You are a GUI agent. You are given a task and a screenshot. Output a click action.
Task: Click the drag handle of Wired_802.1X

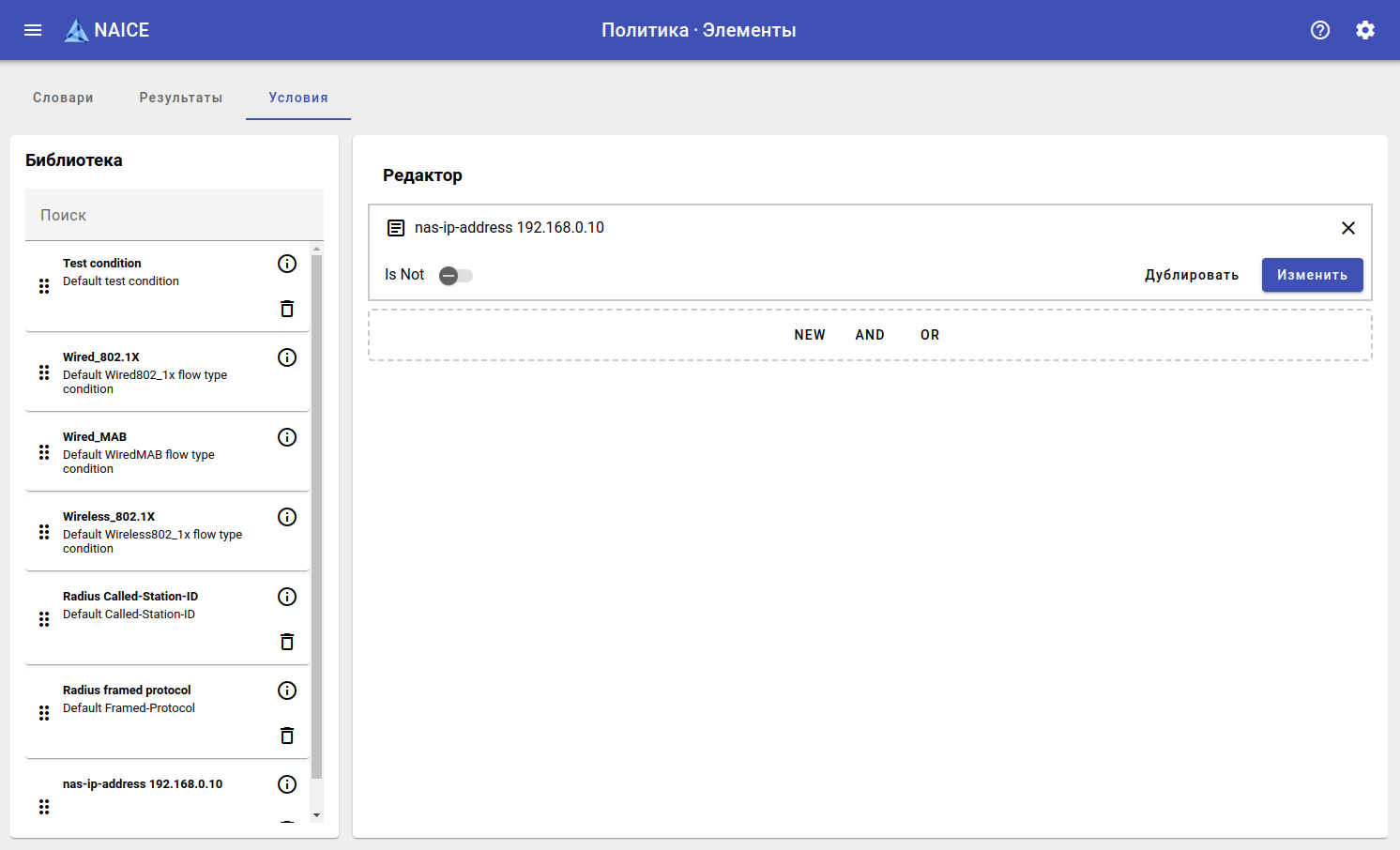pos(44,372)
